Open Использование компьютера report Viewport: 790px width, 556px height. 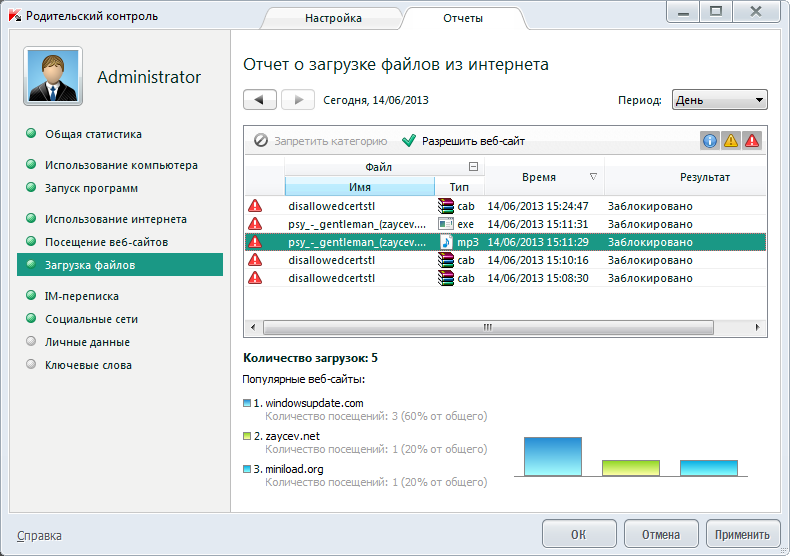pos(121,165)
